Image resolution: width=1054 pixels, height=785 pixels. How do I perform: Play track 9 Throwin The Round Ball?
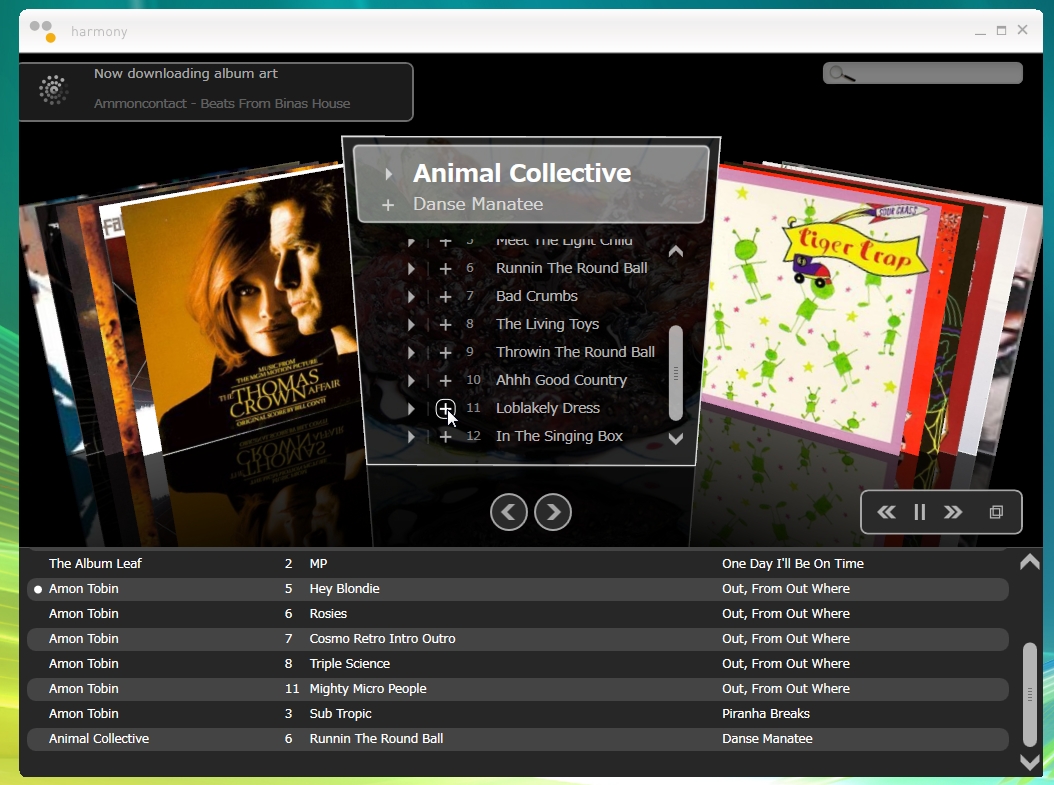[x=411, y=352]
